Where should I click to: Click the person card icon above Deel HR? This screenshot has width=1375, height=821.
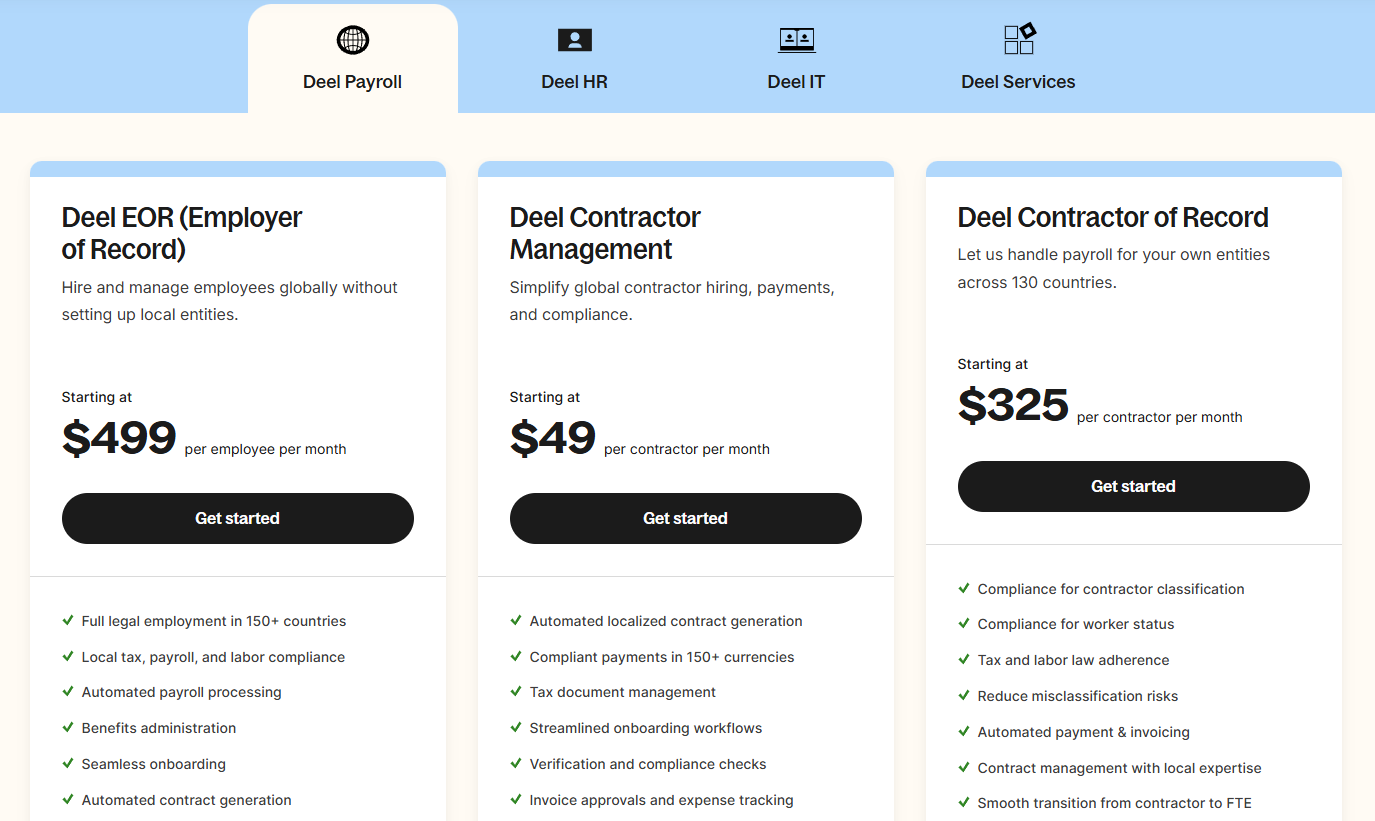[x=574, y=40]
